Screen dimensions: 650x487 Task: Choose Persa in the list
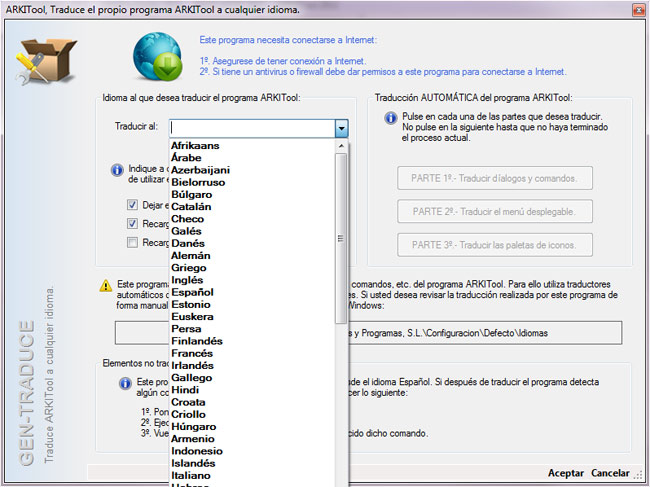tap(252, 329)
